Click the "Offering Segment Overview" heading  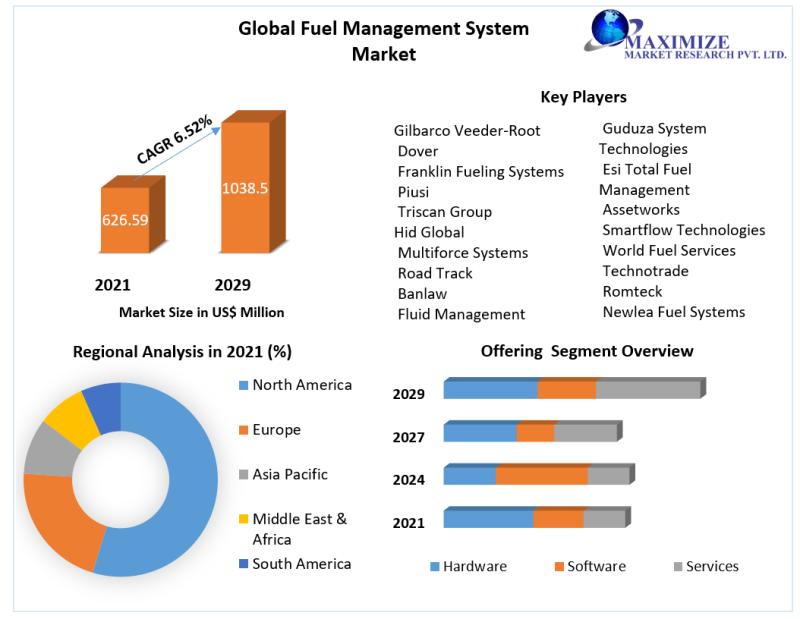coord(587,351)
